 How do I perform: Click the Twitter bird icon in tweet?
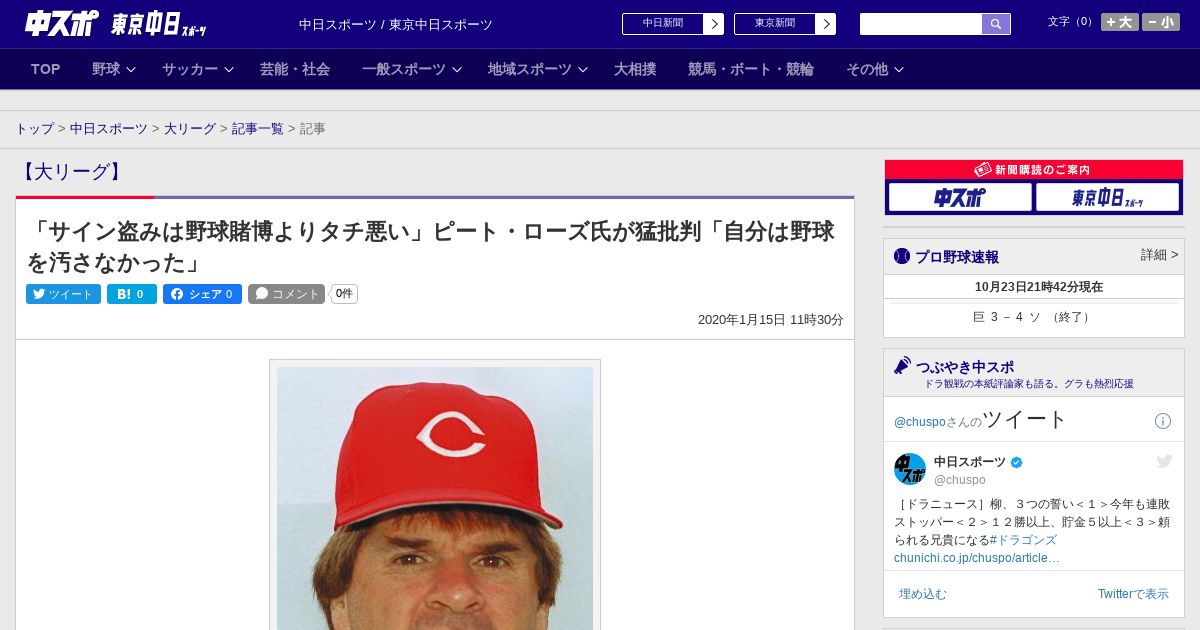(1164, 461)
